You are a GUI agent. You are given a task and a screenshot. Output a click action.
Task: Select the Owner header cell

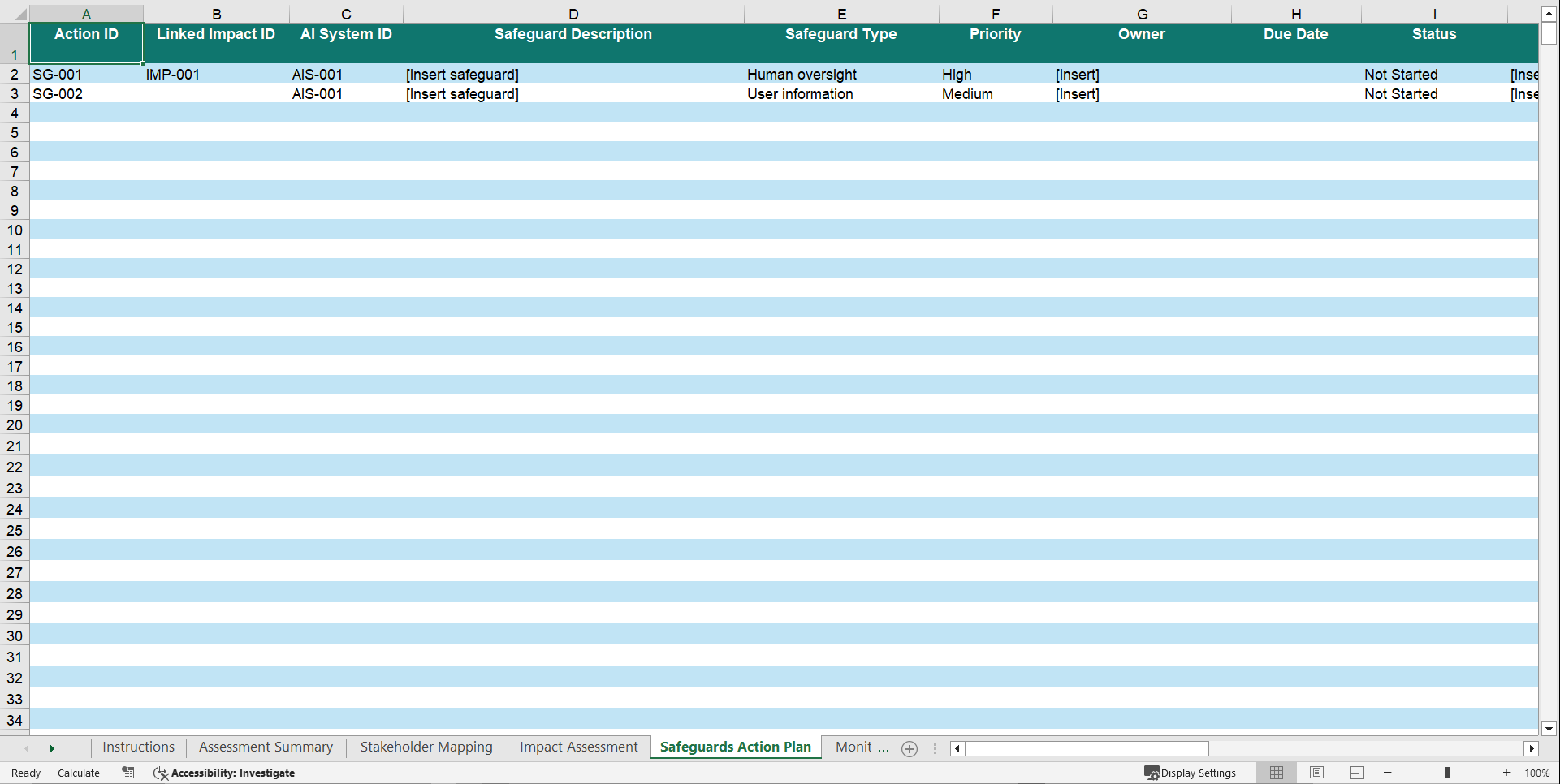pyautogui.click(x=1142, y=43)
